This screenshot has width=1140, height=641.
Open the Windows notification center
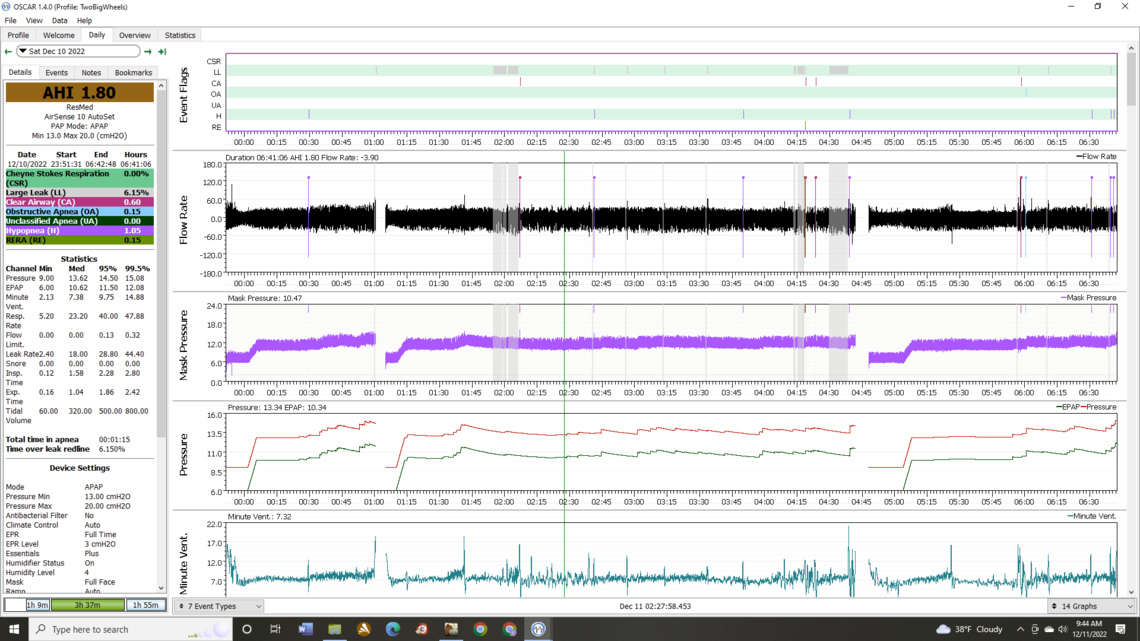(1120, 629)
